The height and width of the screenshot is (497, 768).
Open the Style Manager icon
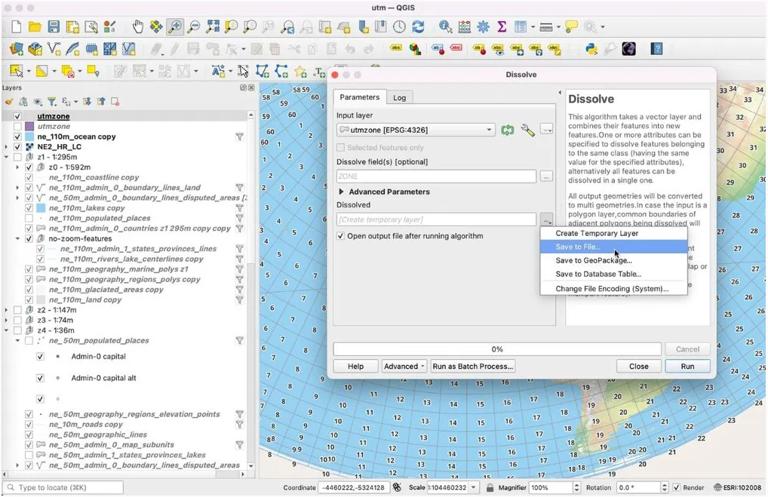click(x=110, y=26)
